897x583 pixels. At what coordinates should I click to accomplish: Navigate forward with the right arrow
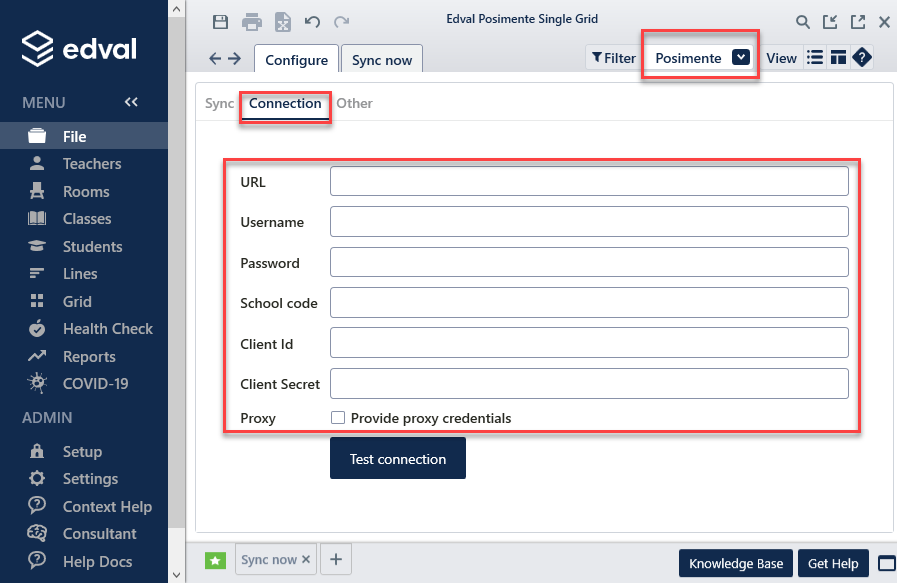[235, 58]
